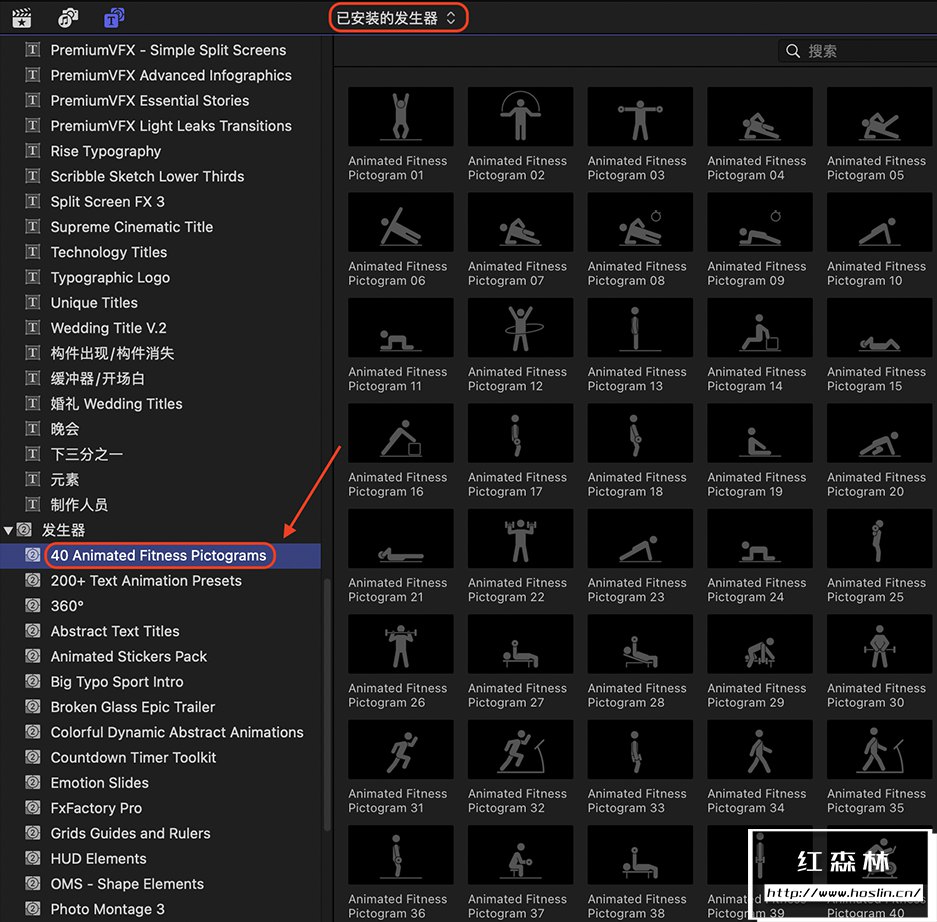Open the Photos and Audio sidebar icon
Screen dimensions: 937x922
click(68, 18)
